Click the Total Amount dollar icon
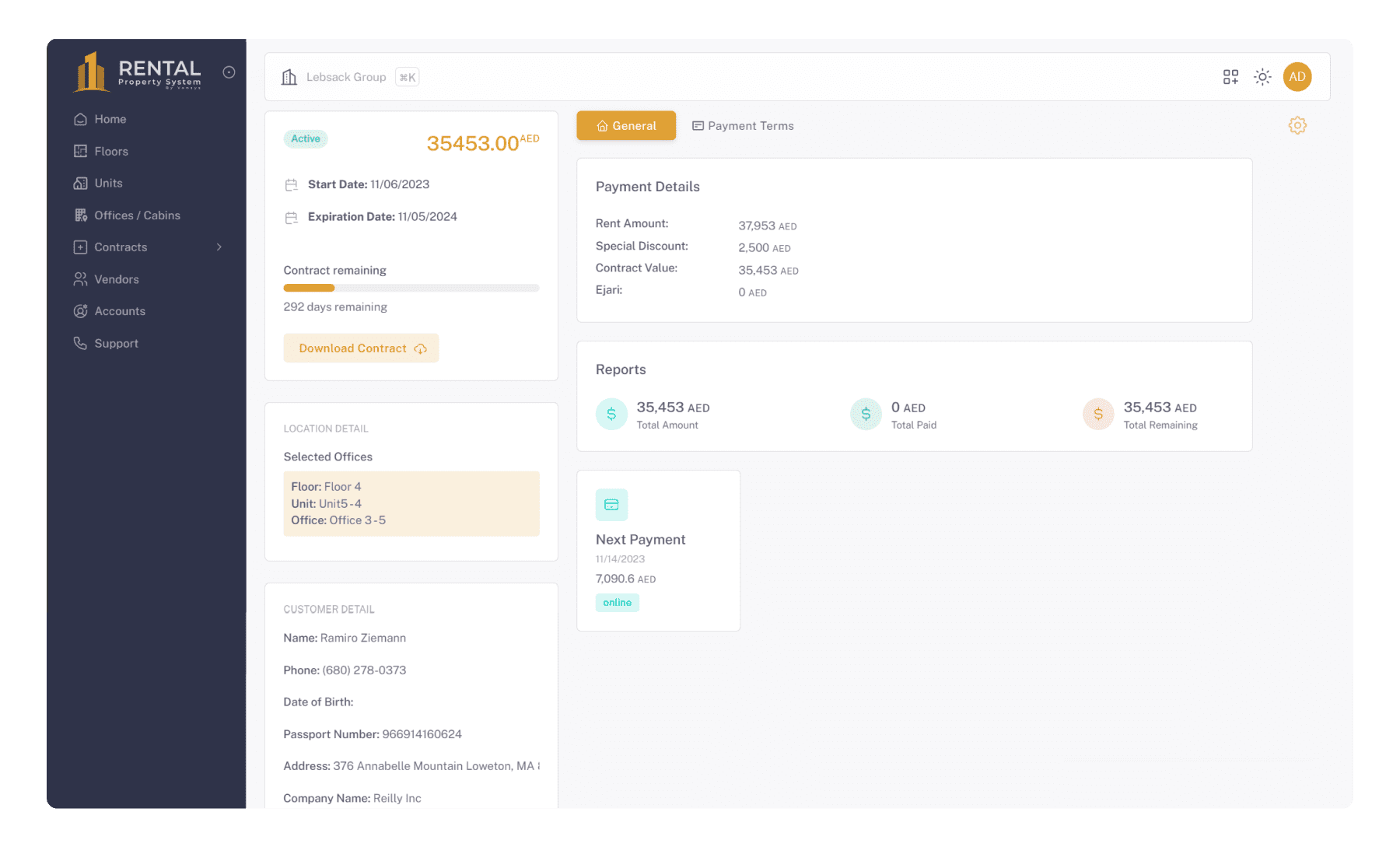 (x=611, y=414)
